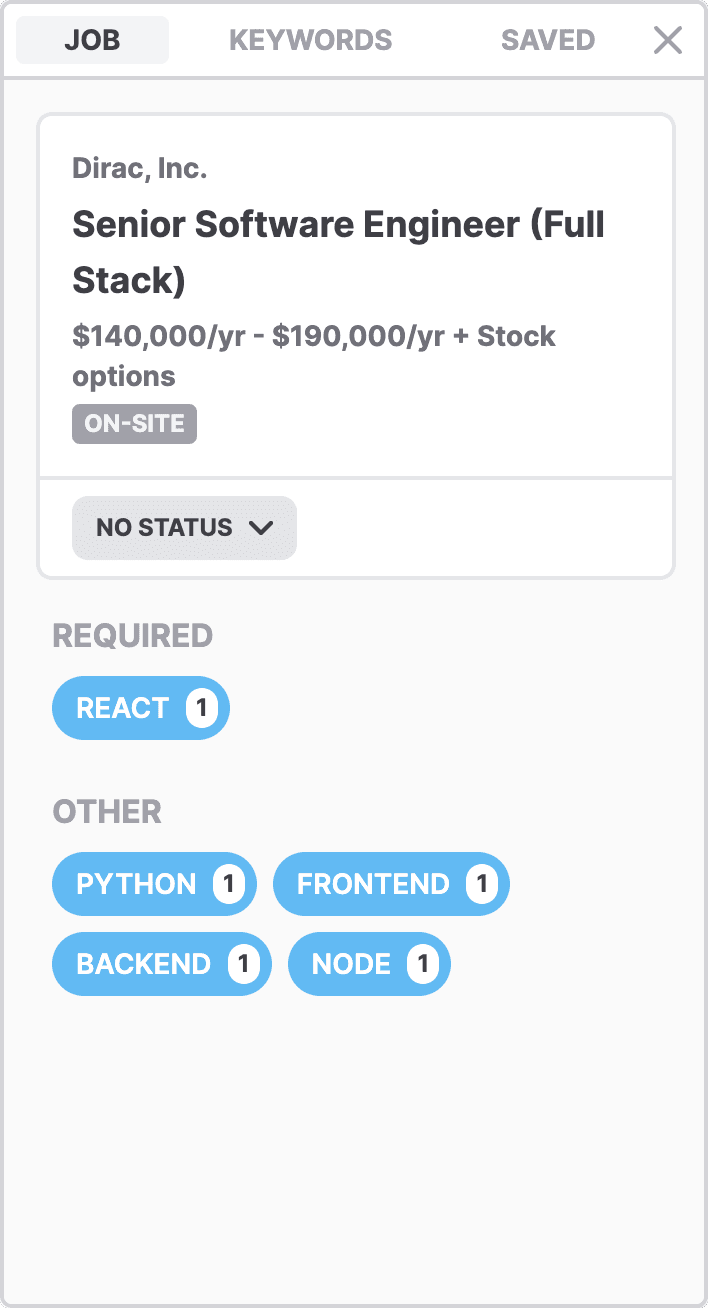The image size is (708, 1308).
Task: Click the count badge on BACKEND
Action: coord(243,964)
